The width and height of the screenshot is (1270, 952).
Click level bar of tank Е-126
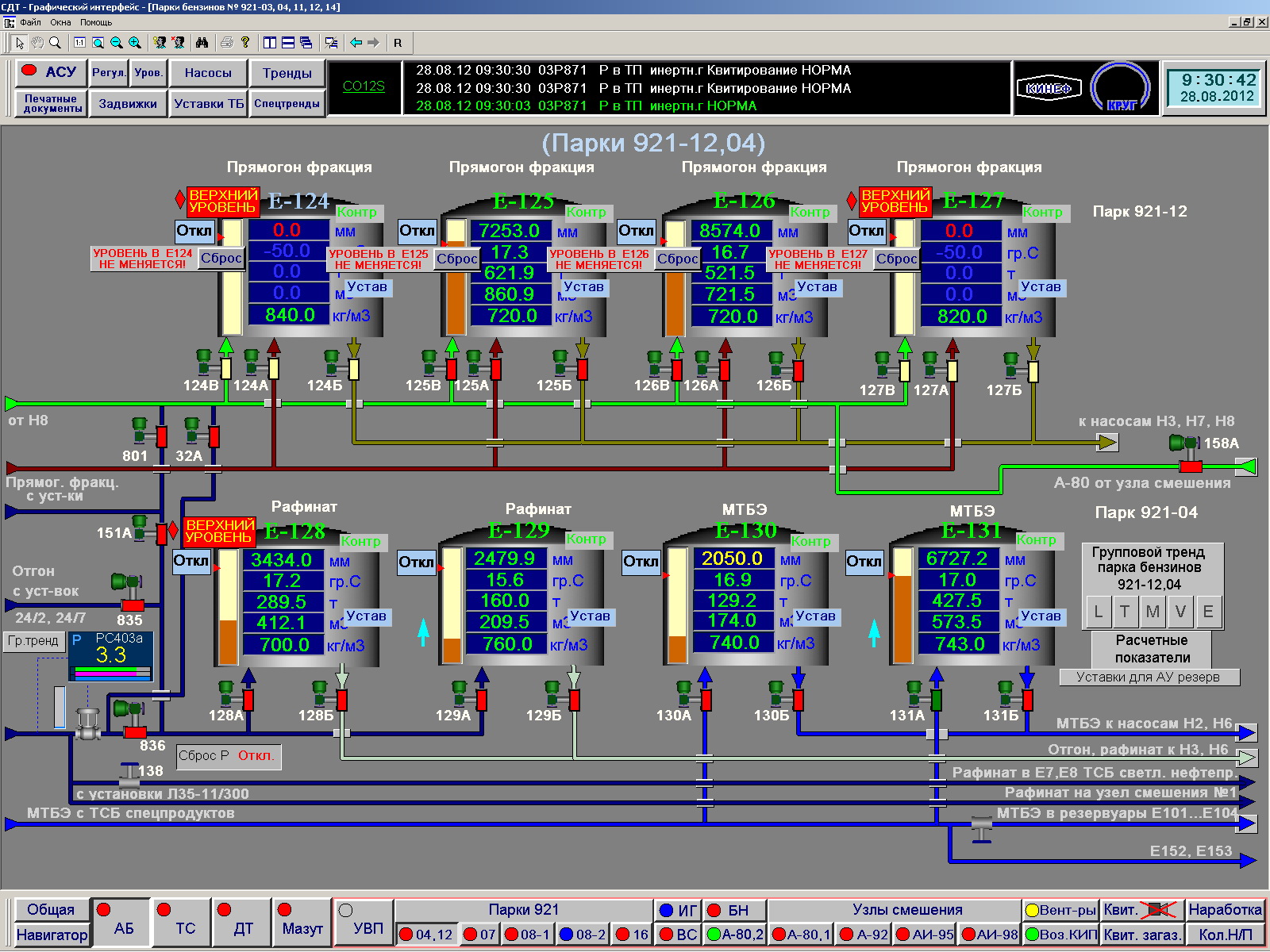tap(675, 278)
